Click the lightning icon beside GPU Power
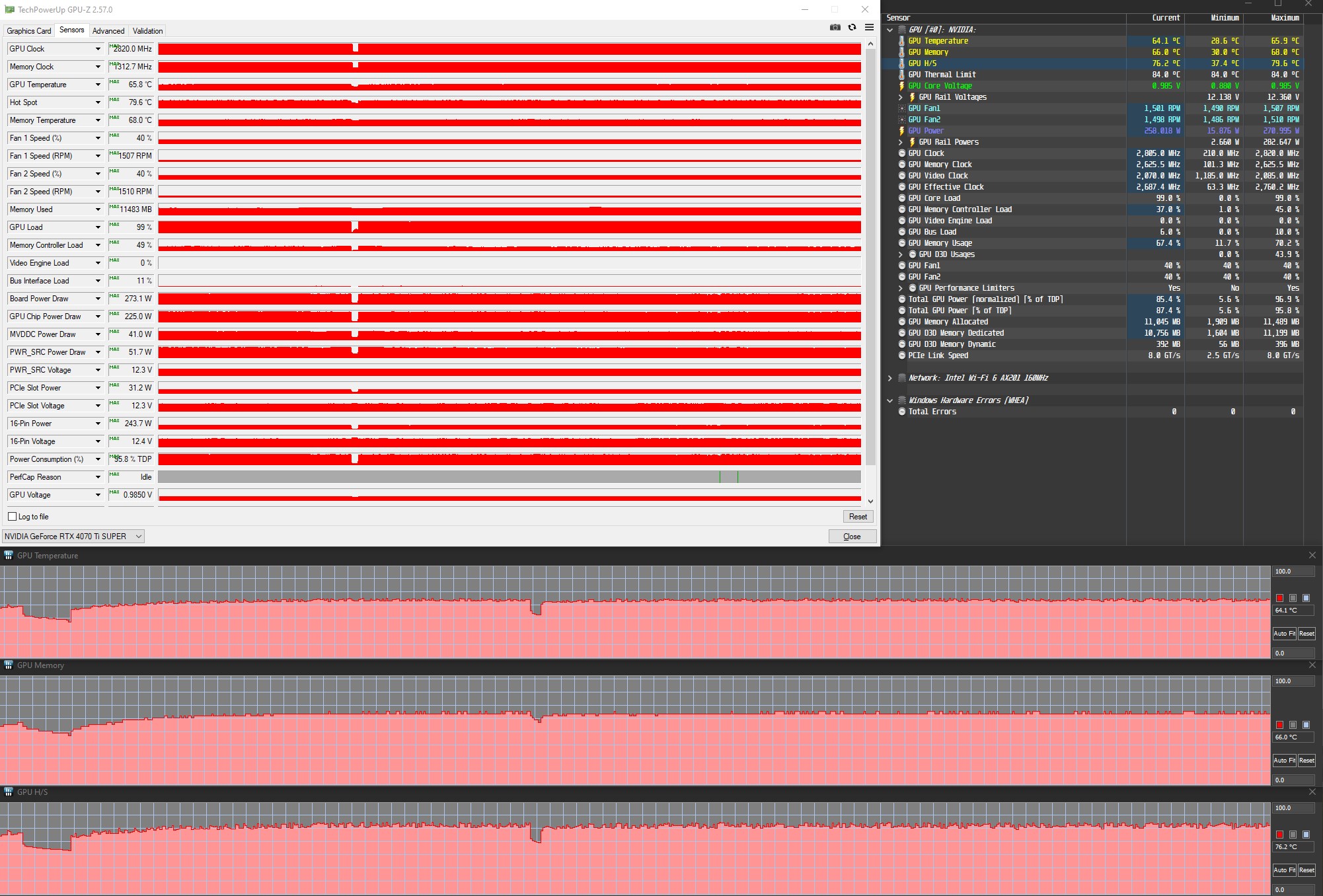This screenshot has width=1323, height=896. tap(901, 131)
